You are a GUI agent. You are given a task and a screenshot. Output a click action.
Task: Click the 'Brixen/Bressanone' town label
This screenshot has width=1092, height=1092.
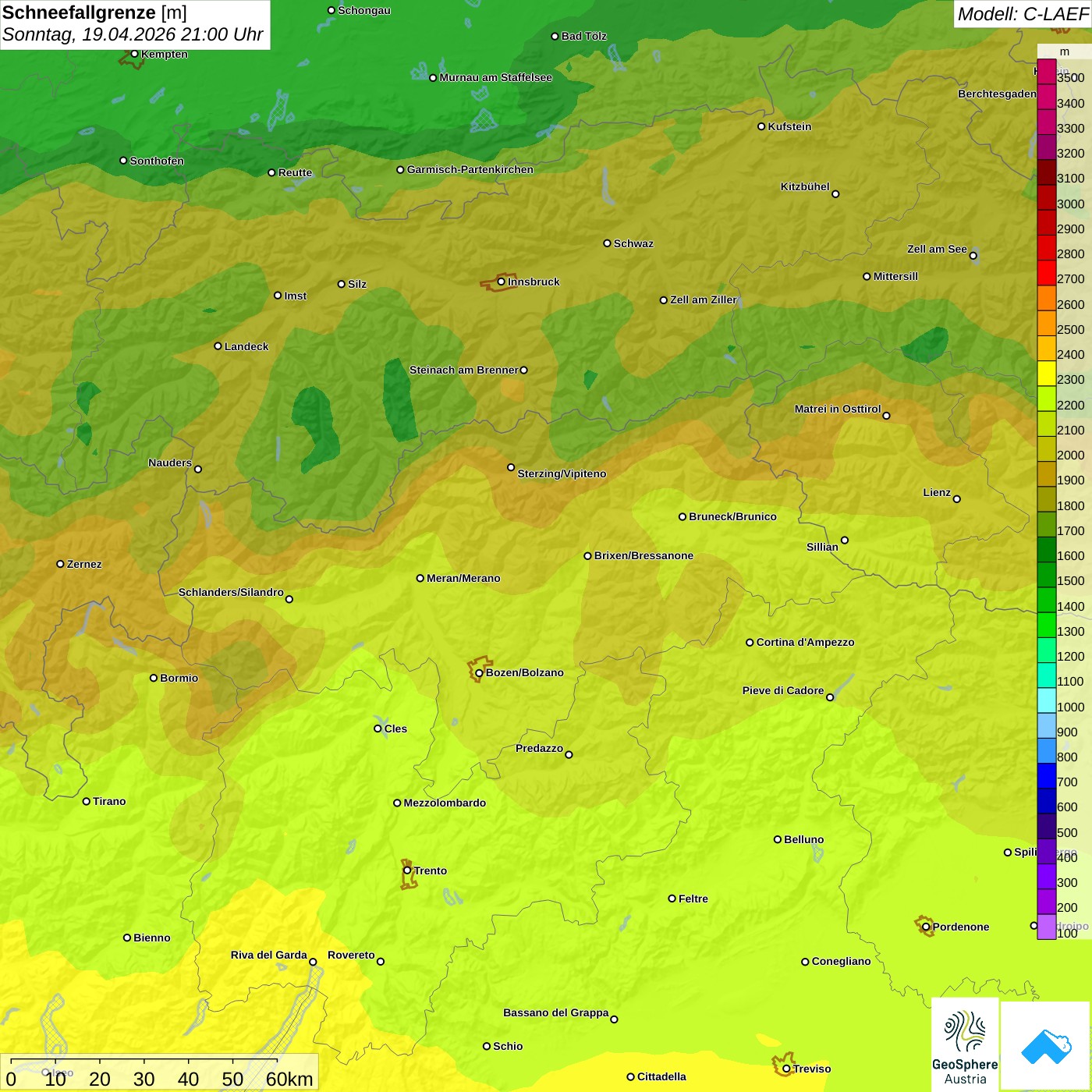pos(643,555)
